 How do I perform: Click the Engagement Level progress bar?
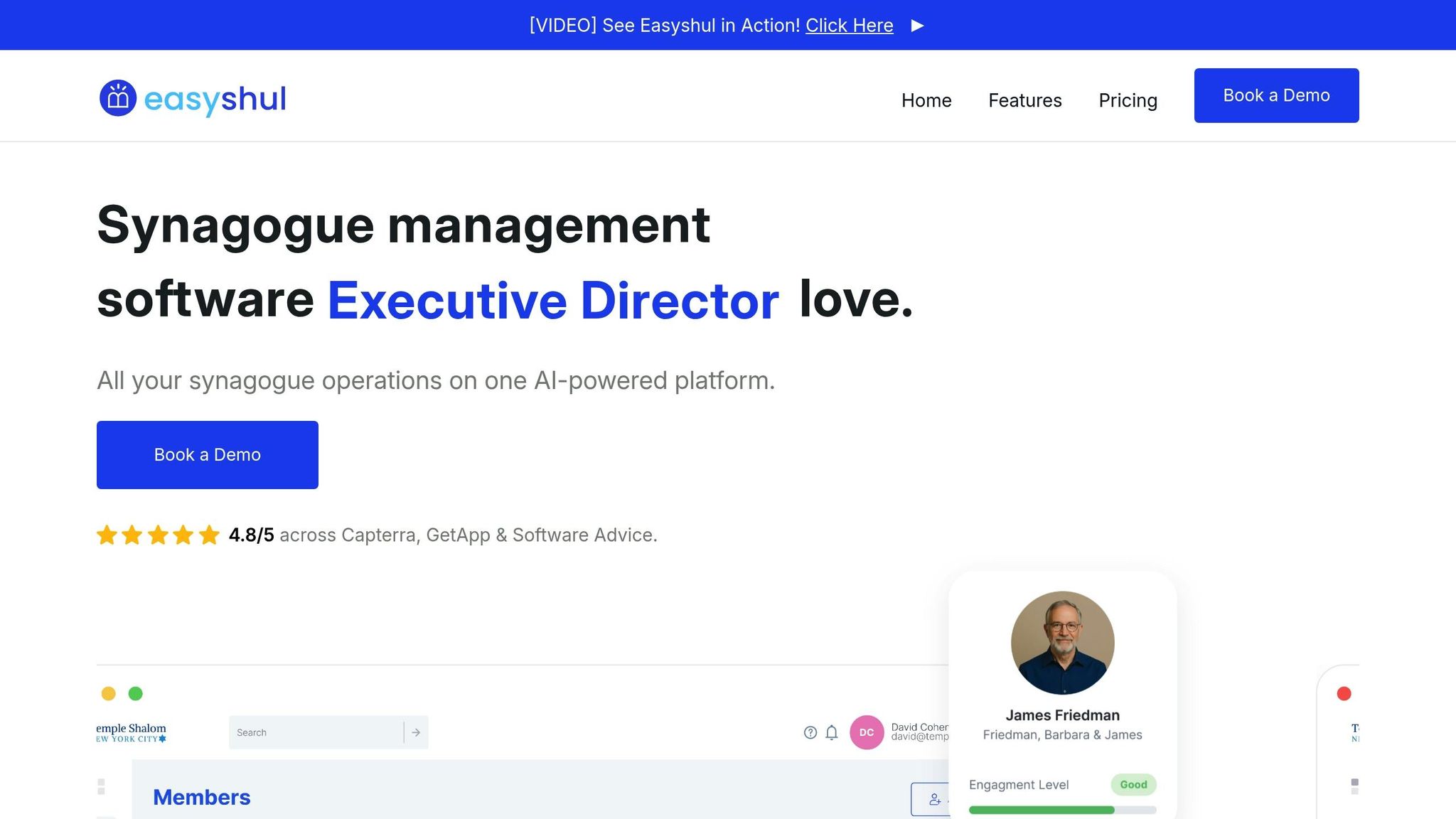(1061, 810)
